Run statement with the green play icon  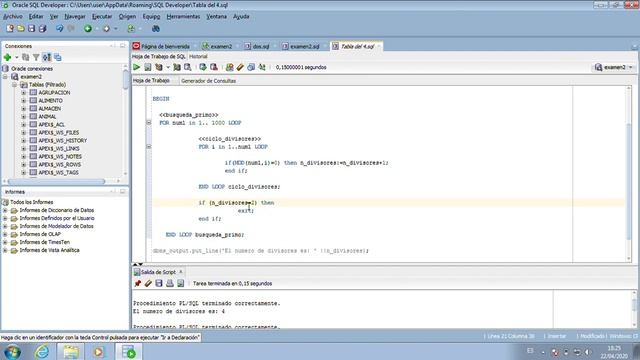(137, 67)
